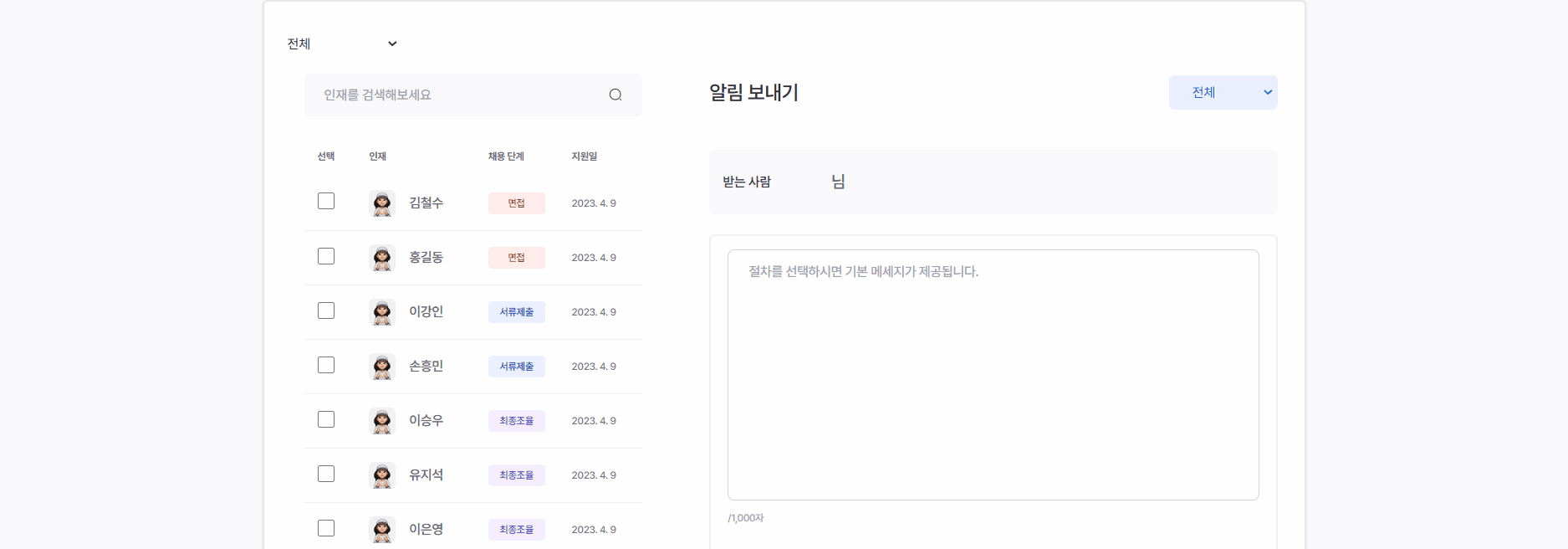1568x549 pixels.
Task: Click the 서류제출 badge for 손흥민
Action: tap(516, 367)
